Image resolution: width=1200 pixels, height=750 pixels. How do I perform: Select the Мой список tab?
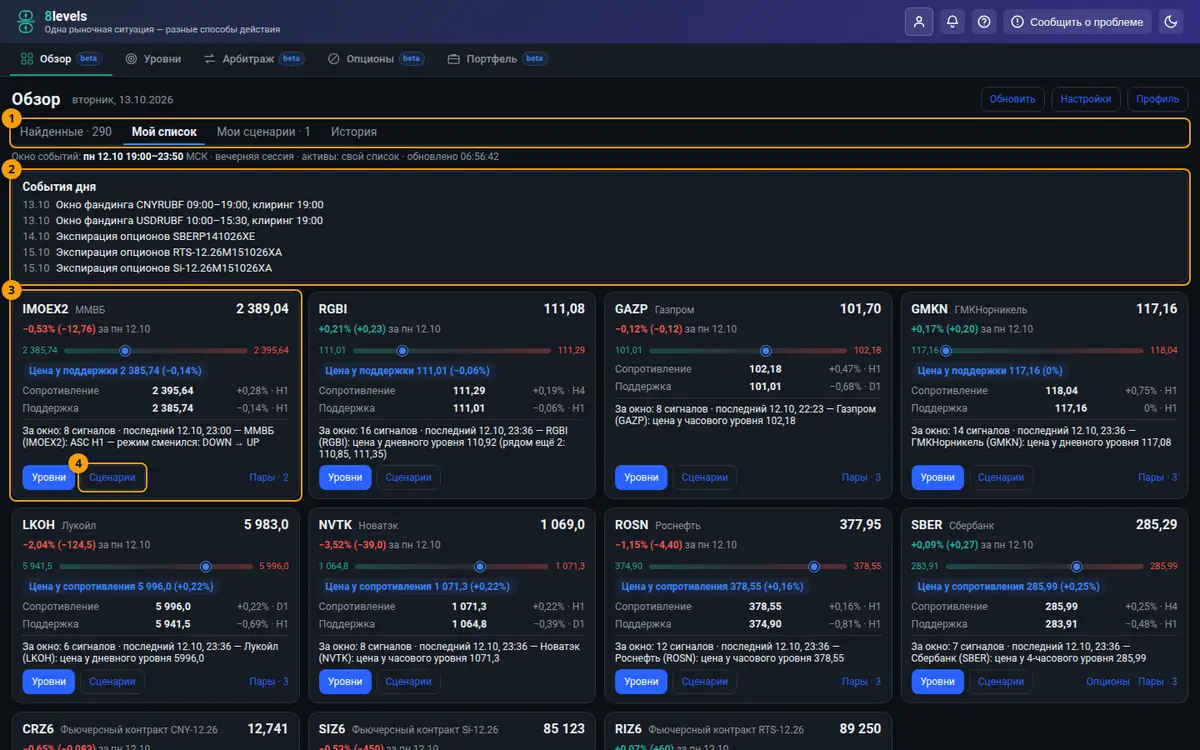(164, 132)
